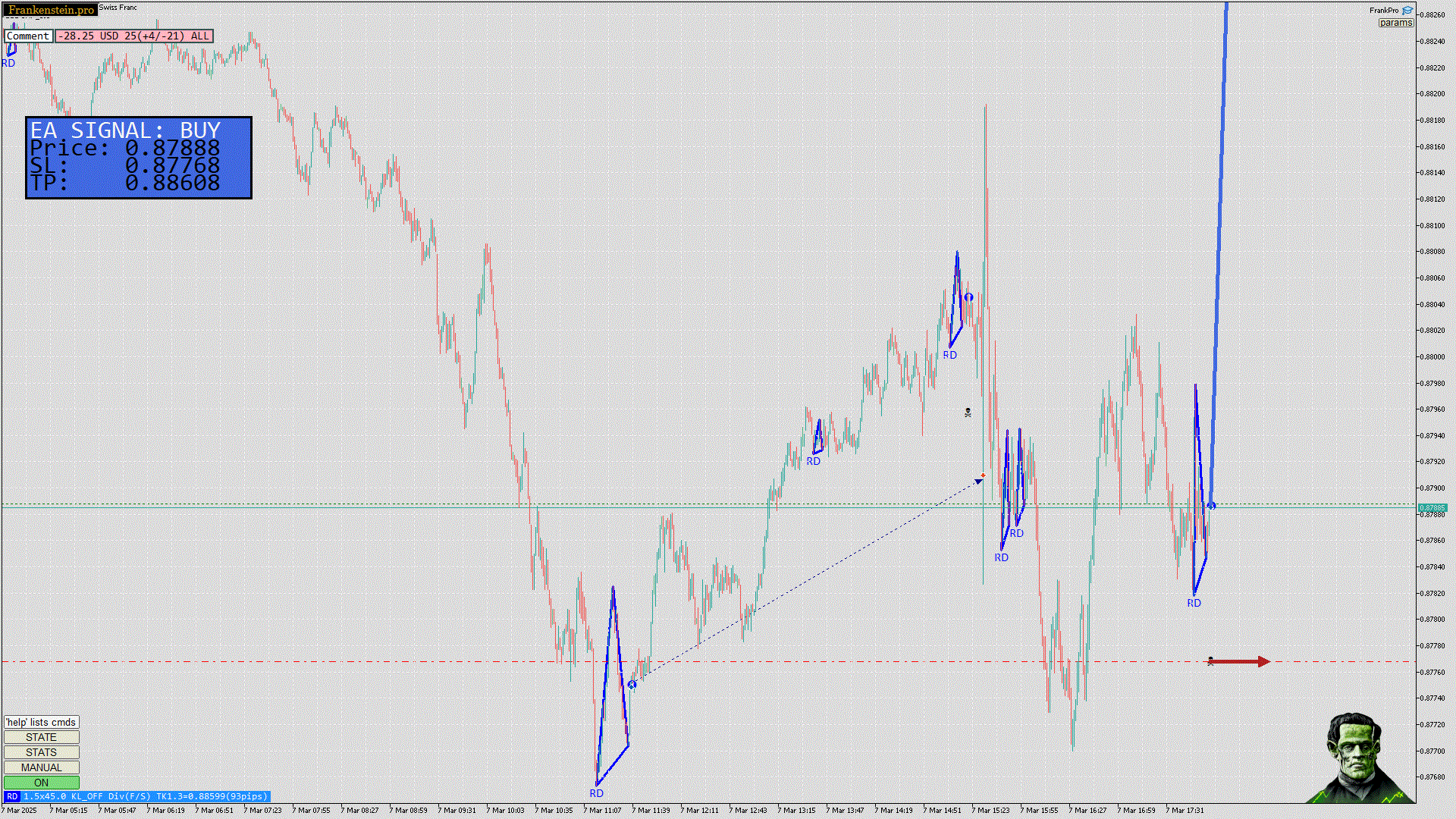The height and width of the screenshot is (819, 1456).
Task: Open the params button
Action: (x=1395, y=23)
